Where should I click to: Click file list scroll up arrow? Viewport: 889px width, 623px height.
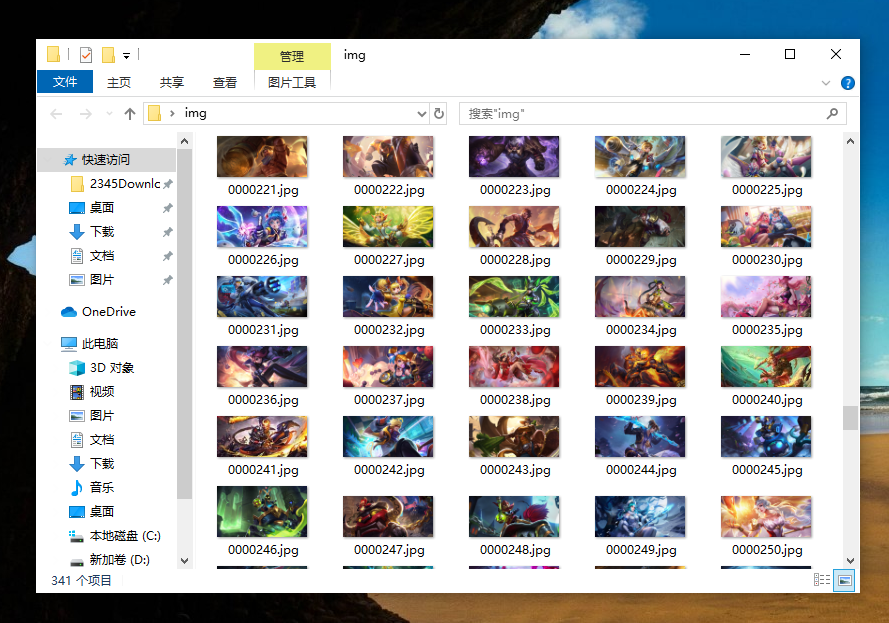click(850, 141)
